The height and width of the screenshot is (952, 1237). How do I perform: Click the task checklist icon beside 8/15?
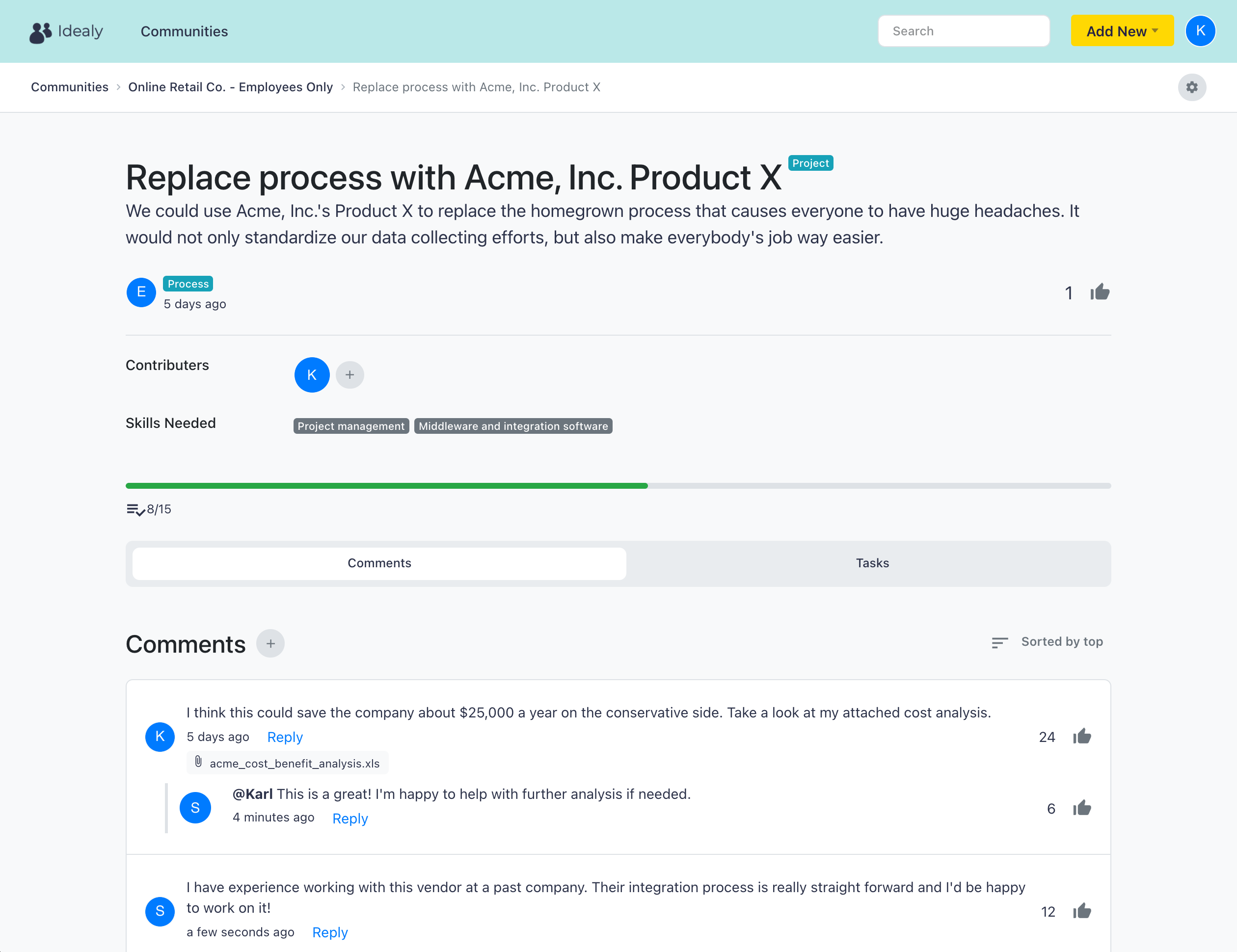tap(135, 510)
